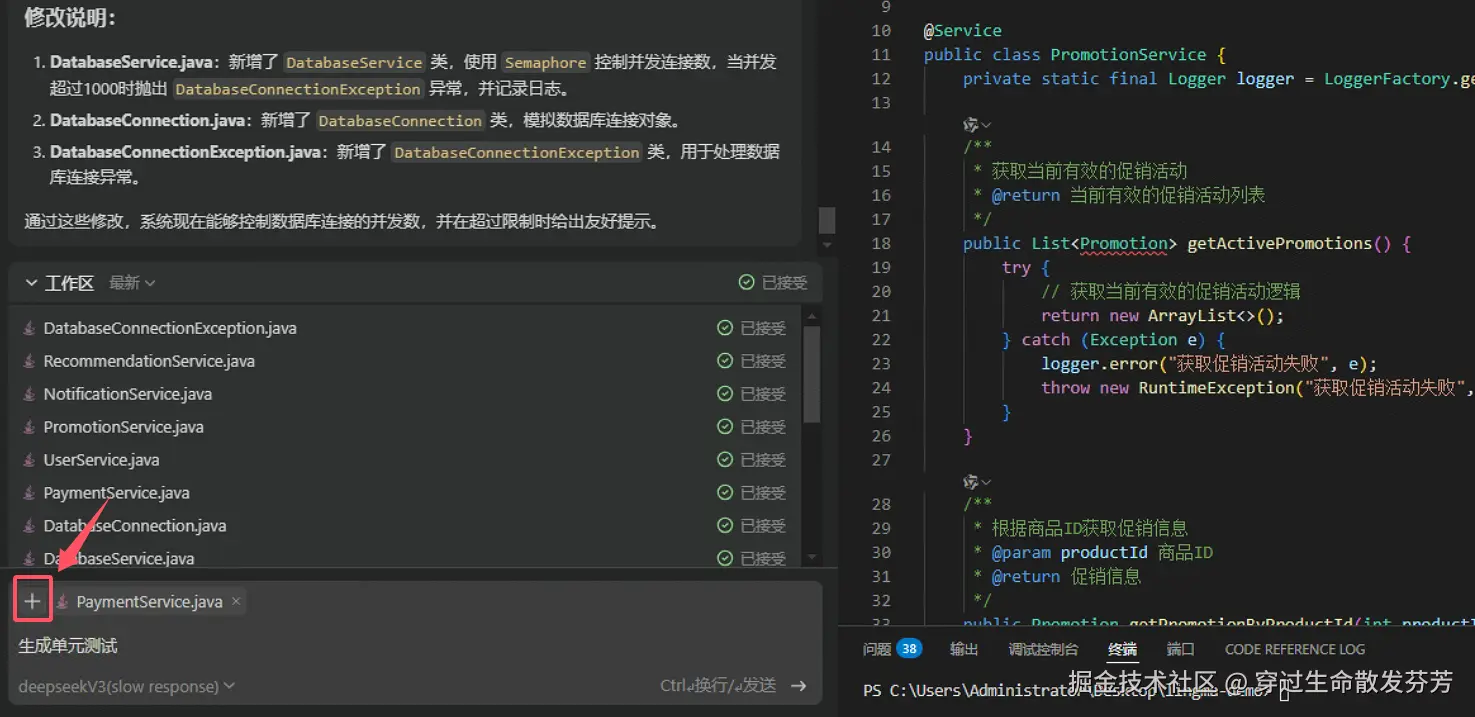Open PaymentService.java in workspace list
Screen dimensions: 1475x717
click(116, 493)
